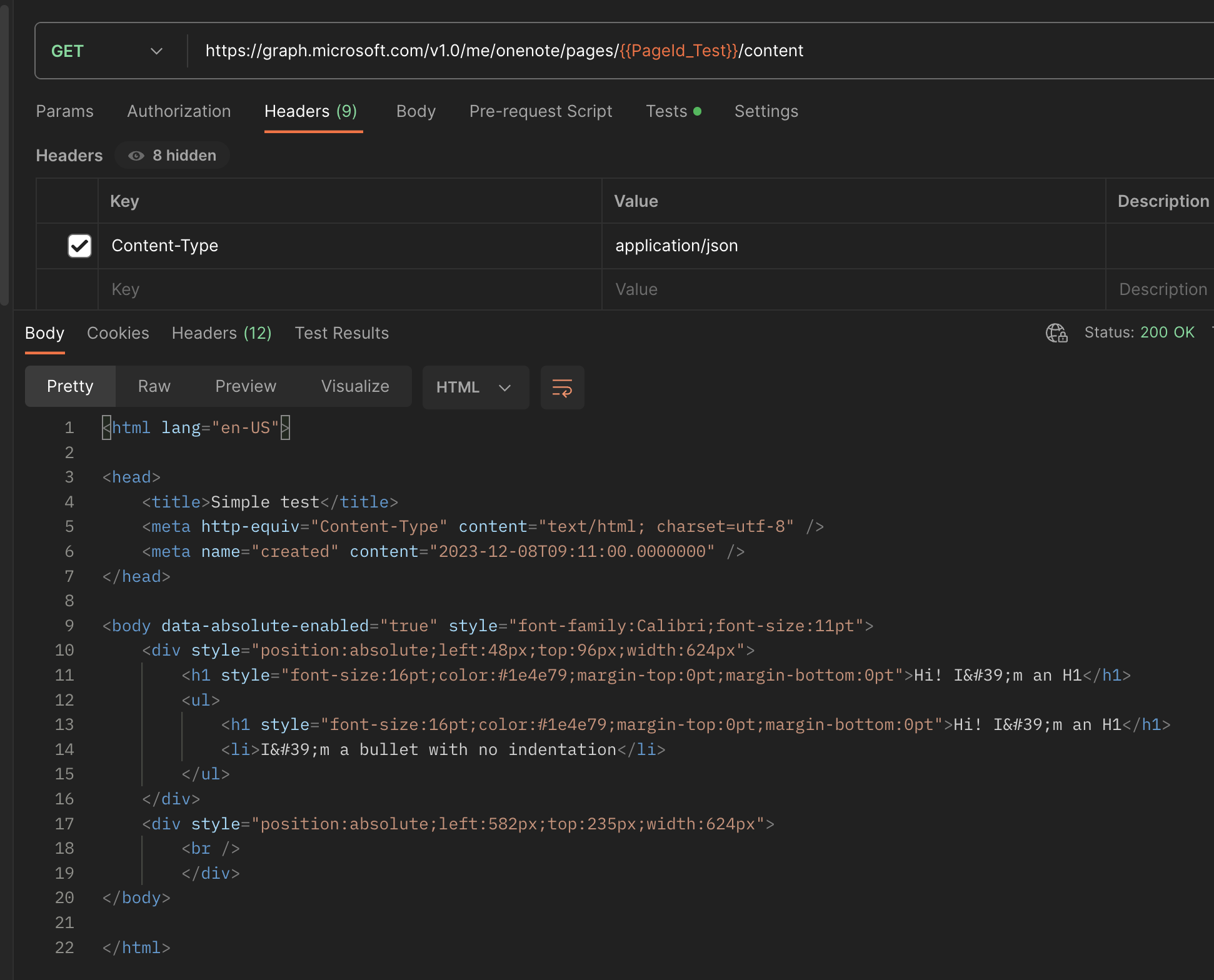Open the request method dropdown showing GET
Viewport: 1214px width, 980px height.
point(106,51)
